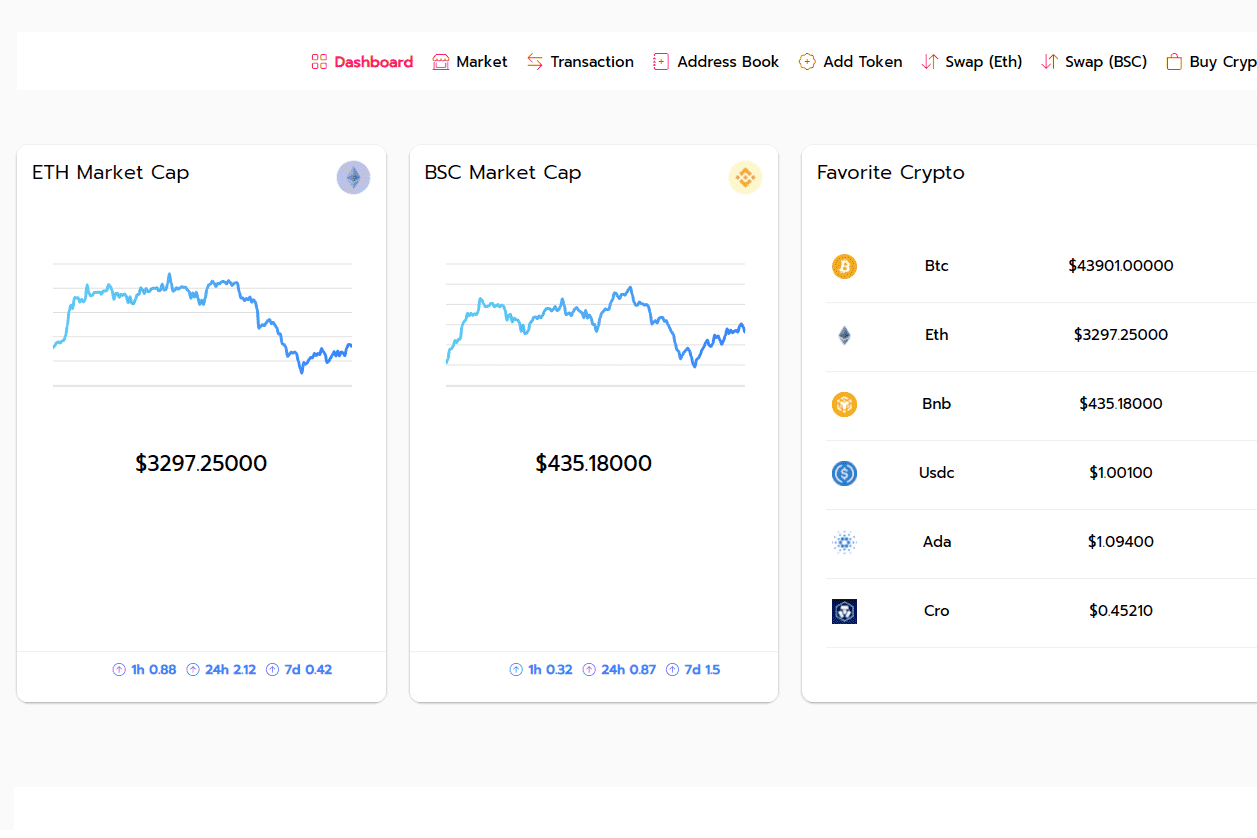Click the 24h 0.87 indicator on BSC card
The image size is (1257, 838).
coord(619,669)
